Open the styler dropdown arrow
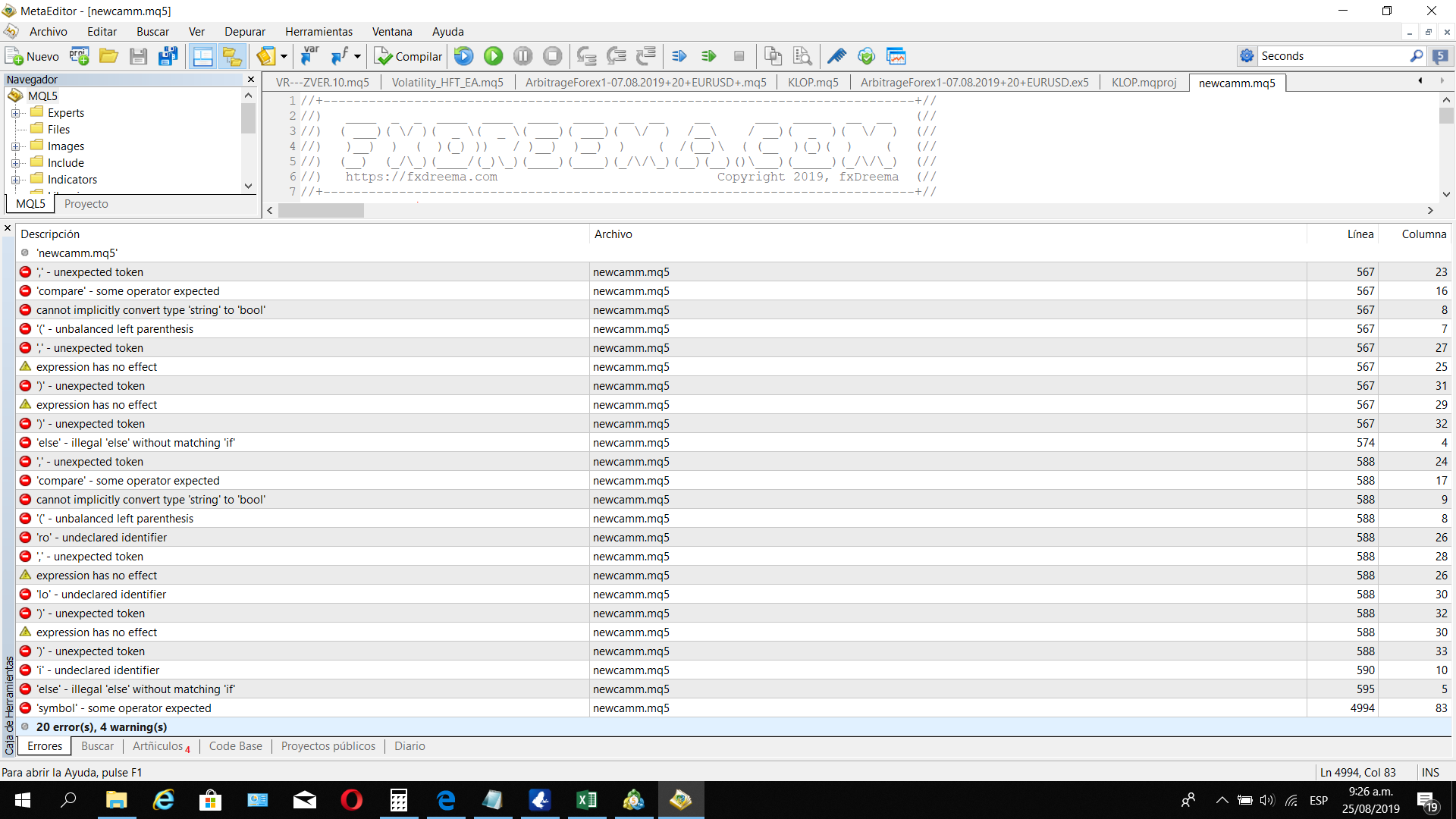The image size is (1456, 819). tap(284, 56)
